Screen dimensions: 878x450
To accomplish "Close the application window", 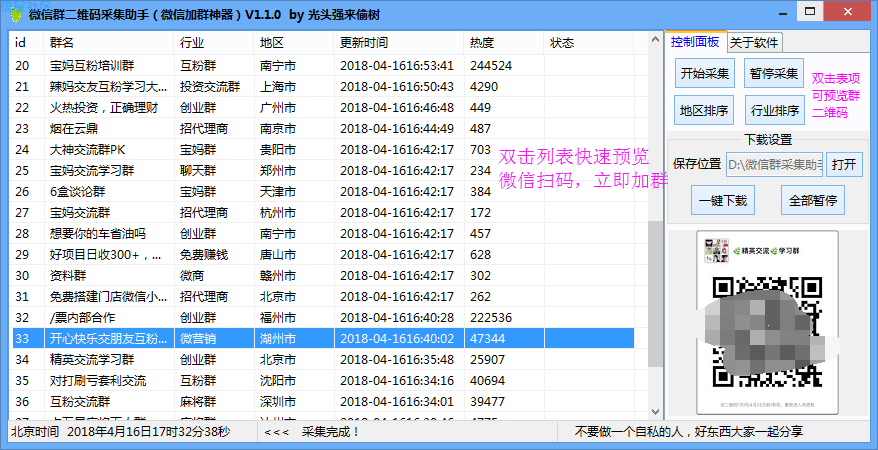I will pyautogui.click(x=848, y=11).
